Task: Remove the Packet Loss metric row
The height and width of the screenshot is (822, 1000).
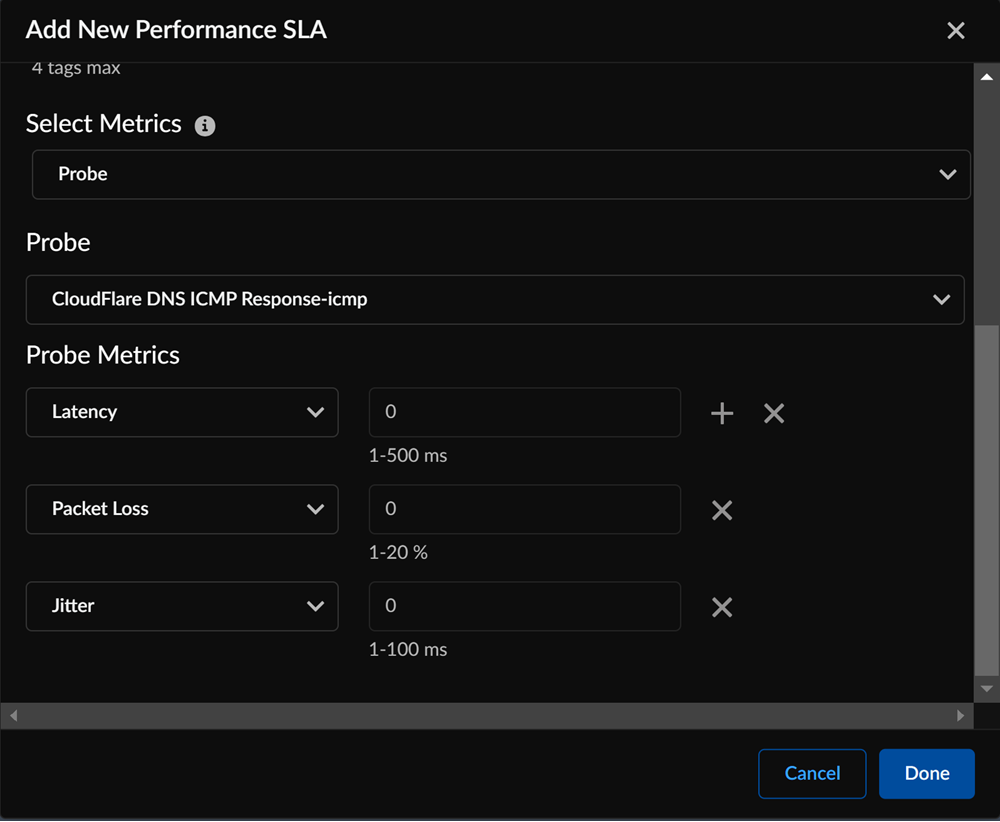Action: [x=722, y=510]
